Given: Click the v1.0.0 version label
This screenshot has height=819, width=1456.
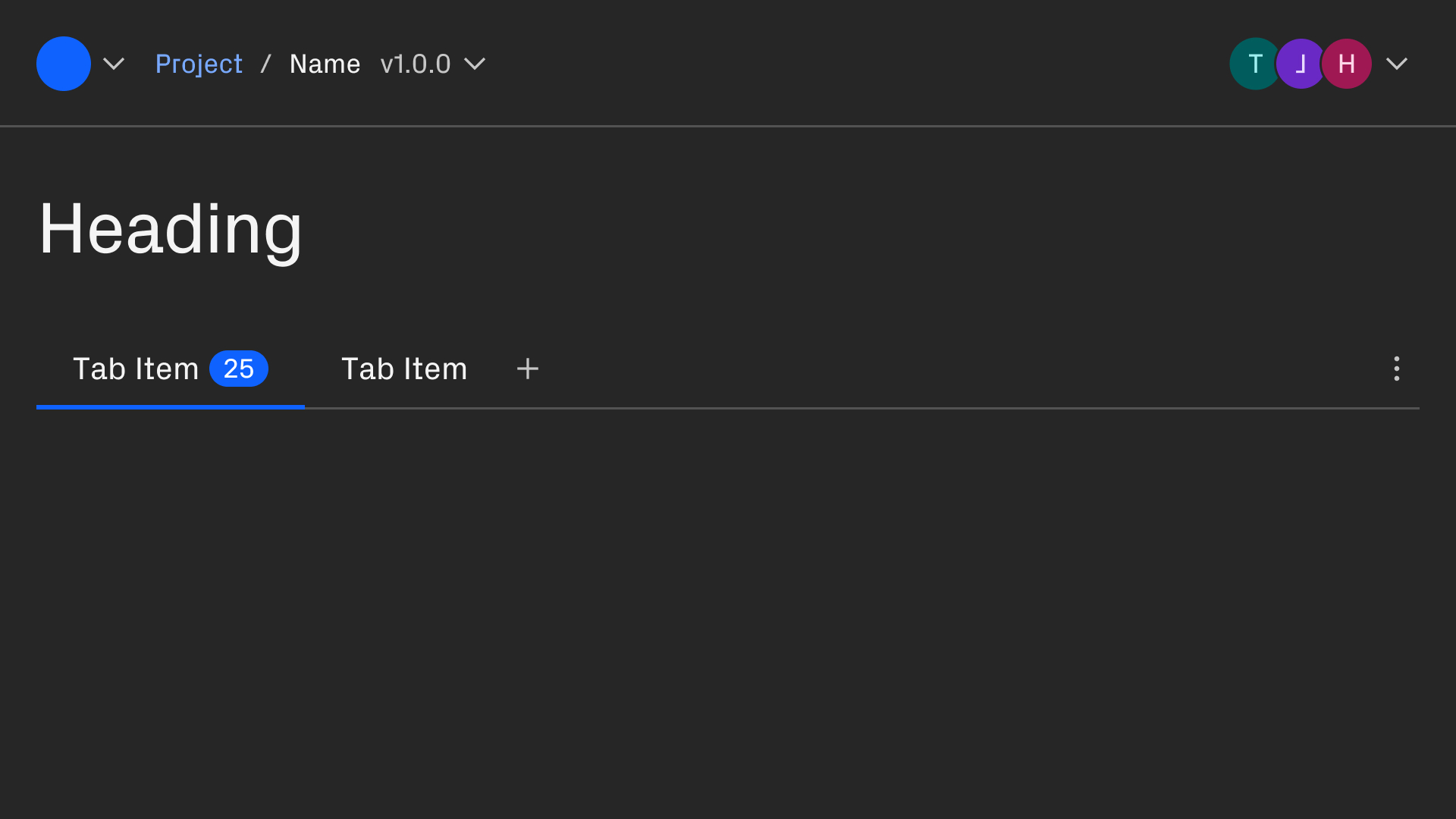Looking at the screenshot, I should [x=416, y=64].
